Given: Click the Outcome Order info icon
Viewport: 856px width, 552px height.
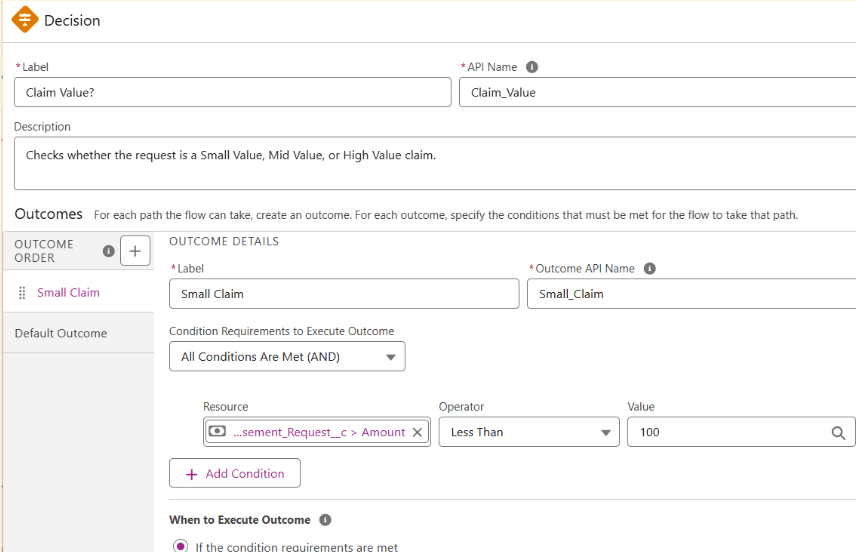Looking at the screenshot, I should coord(108,251).
